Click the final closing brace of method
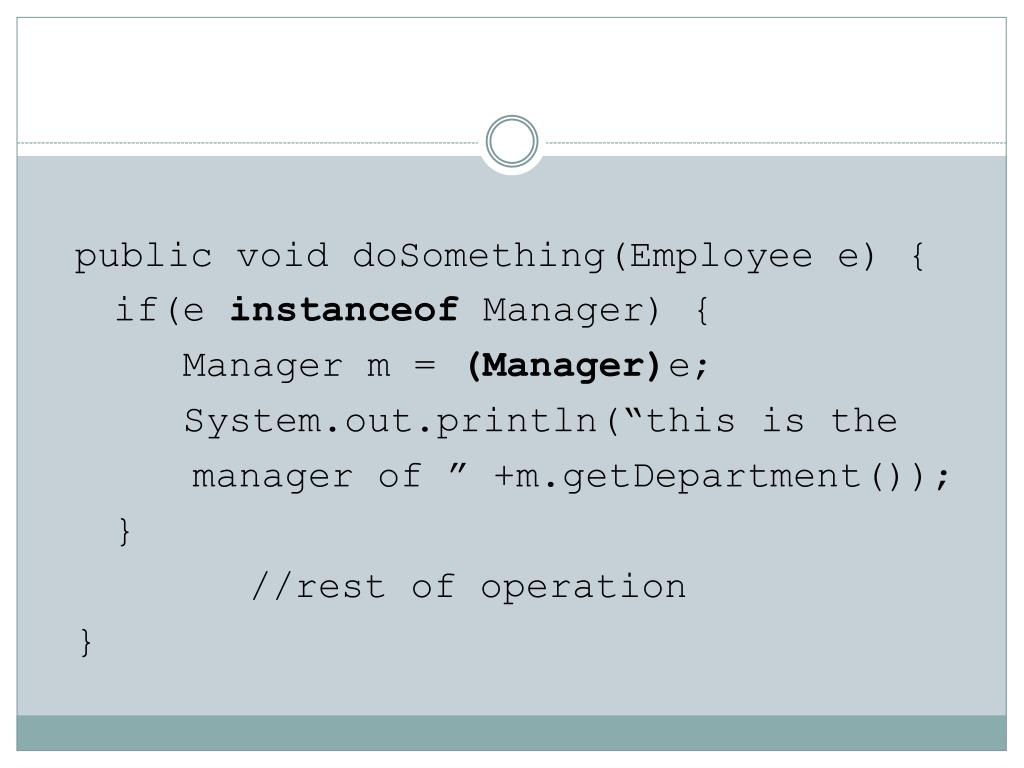The width and height of the screenshot is (1024, 768). pyautogui.click(x=86, y=642)
